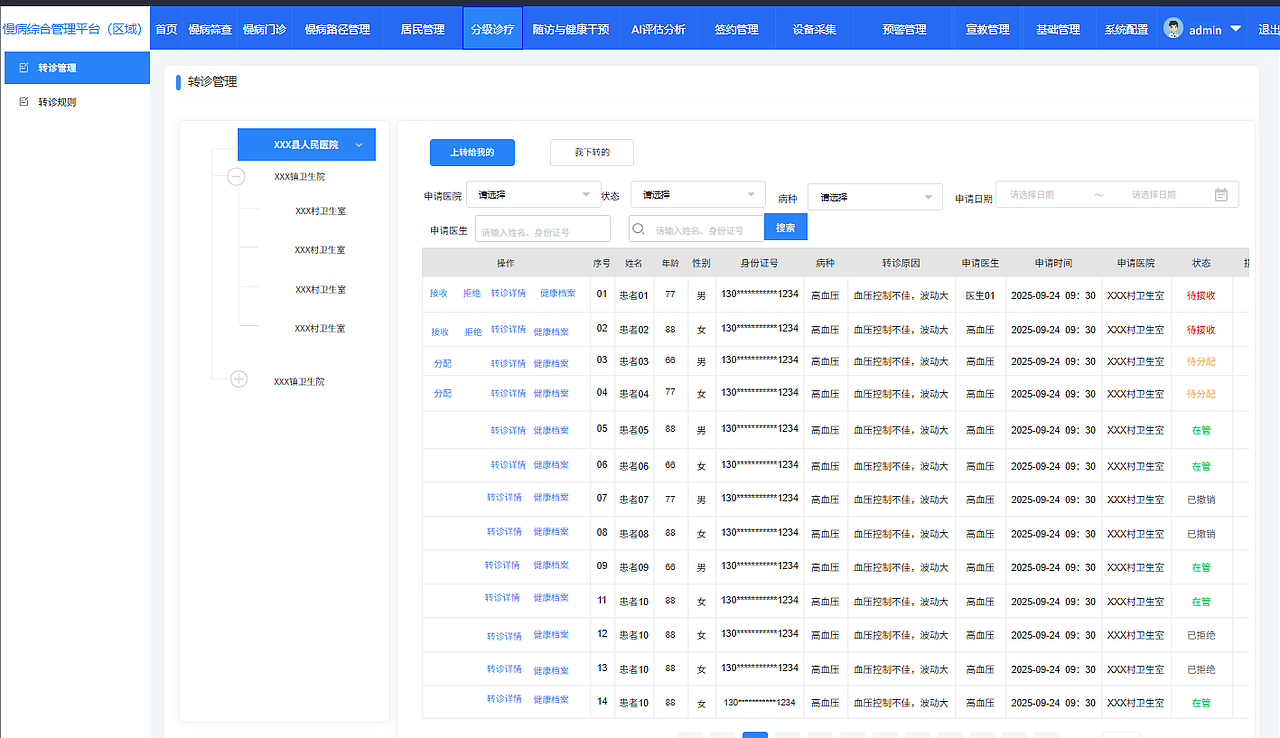Click the 搜索 button

coord(785,227)
